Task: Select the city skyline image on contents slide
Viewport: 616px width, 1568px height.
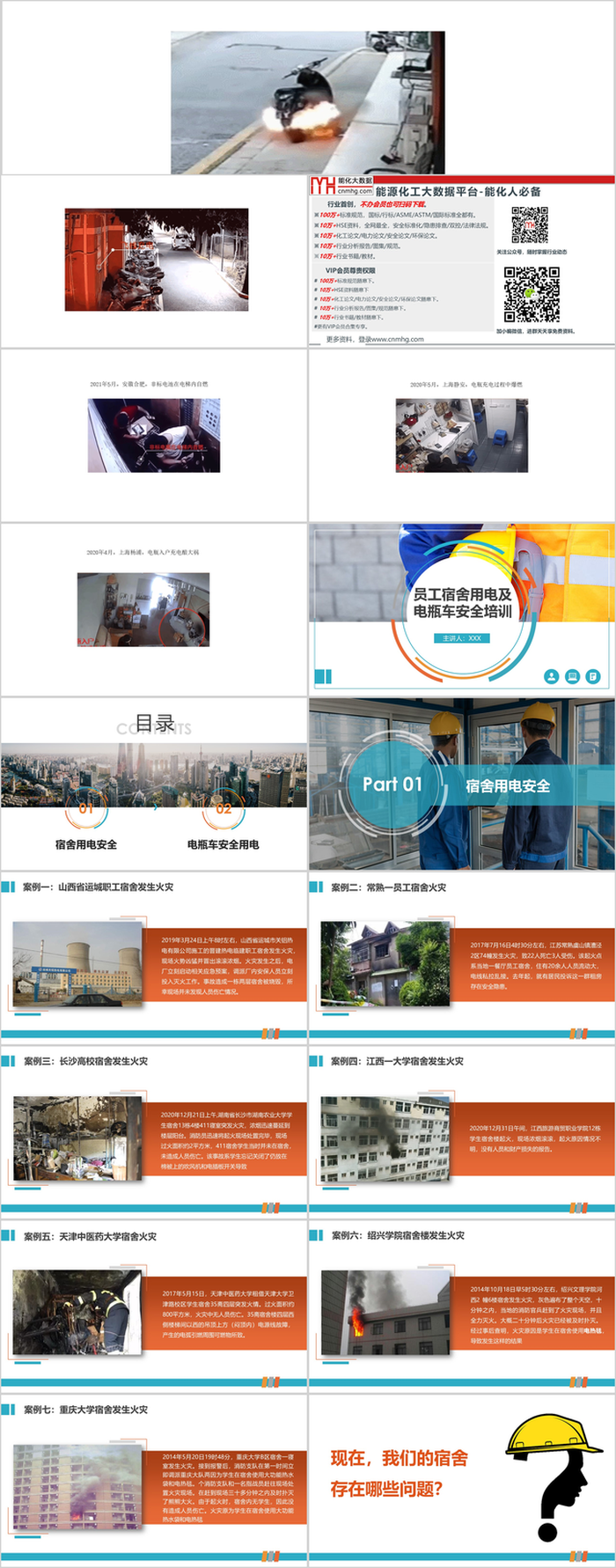Action: (x=154, y=775)
